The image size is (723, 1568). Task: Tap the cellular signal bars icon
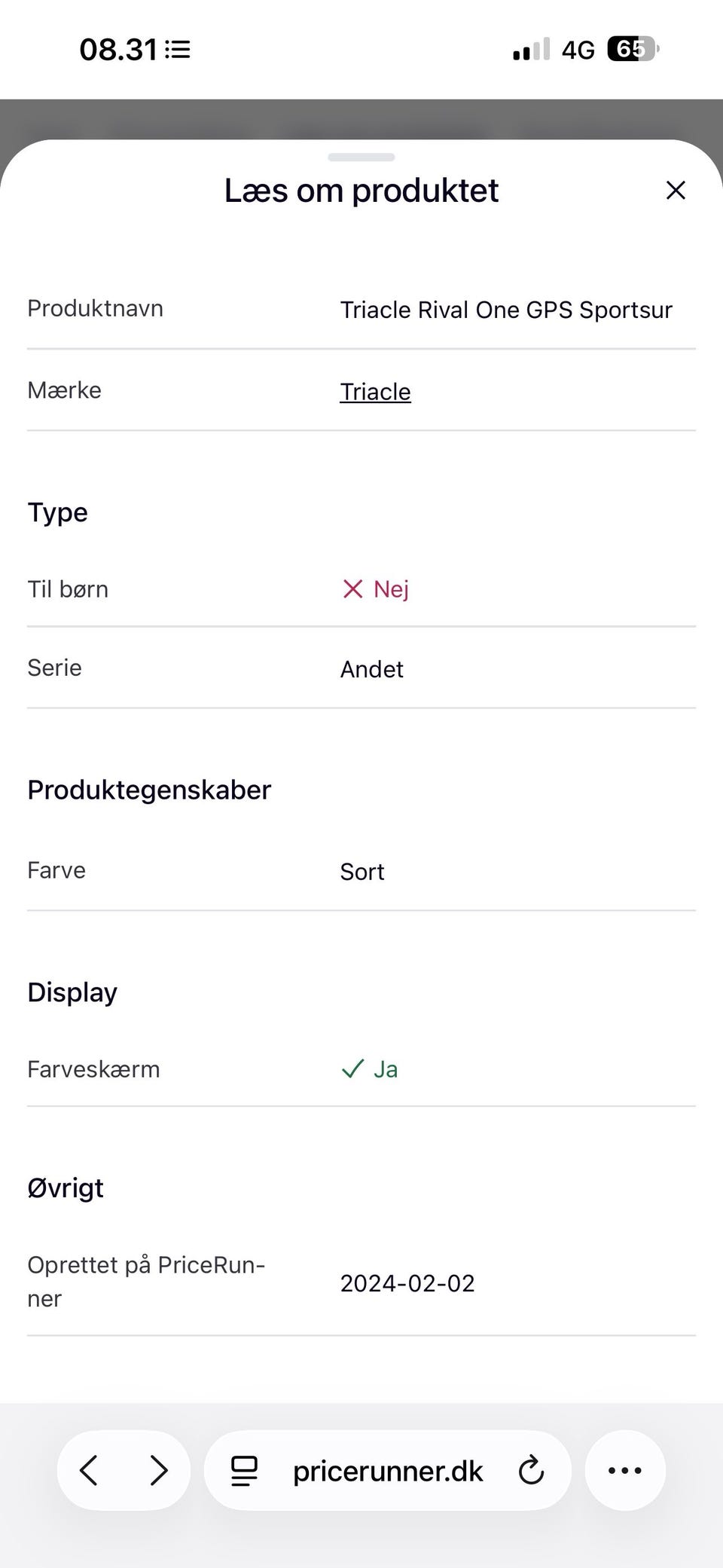click(531, 50)
